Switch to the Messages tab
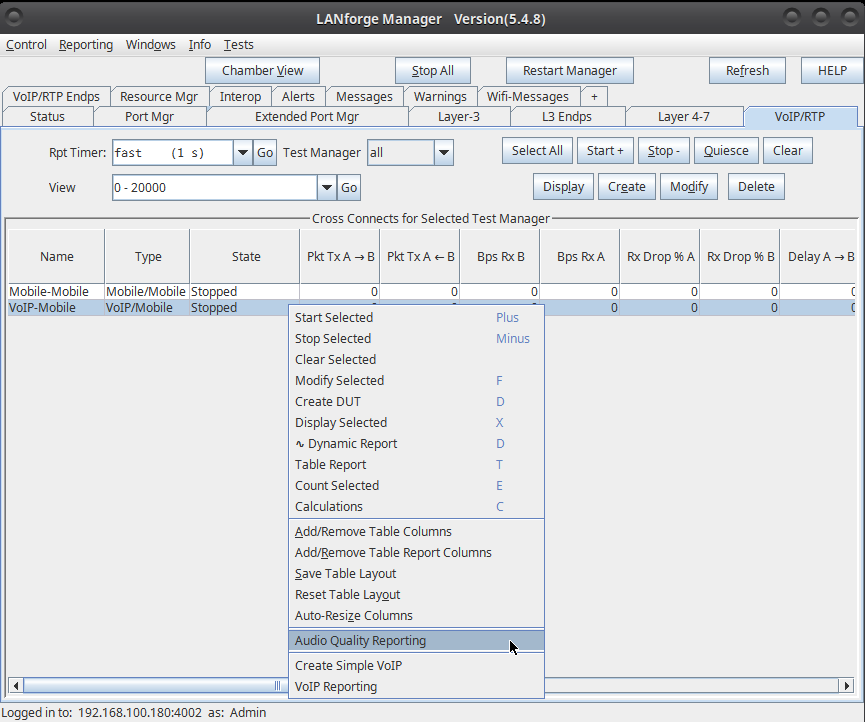This screenshot has width=865, height=722. coord(364,97)
